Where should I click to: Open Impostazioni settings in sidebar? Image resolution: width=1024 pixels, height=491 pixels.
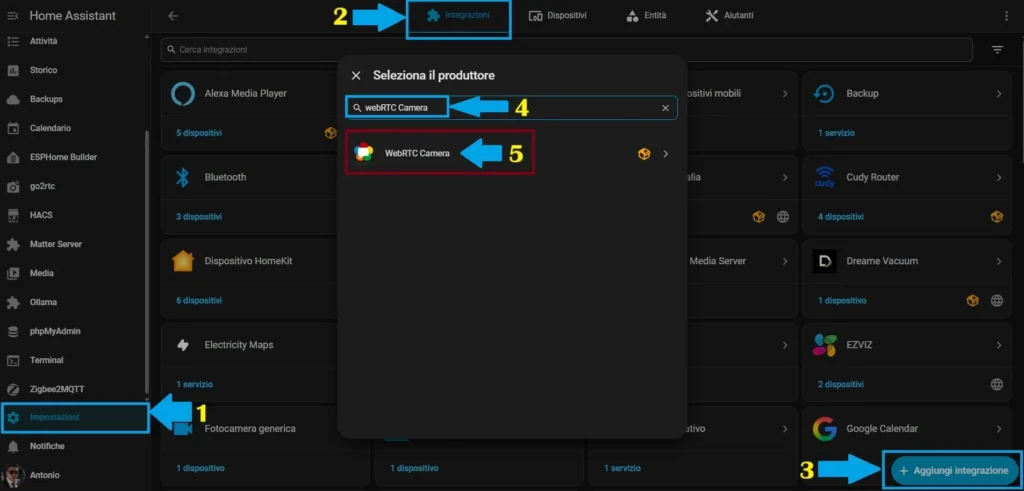coord(75,417)
